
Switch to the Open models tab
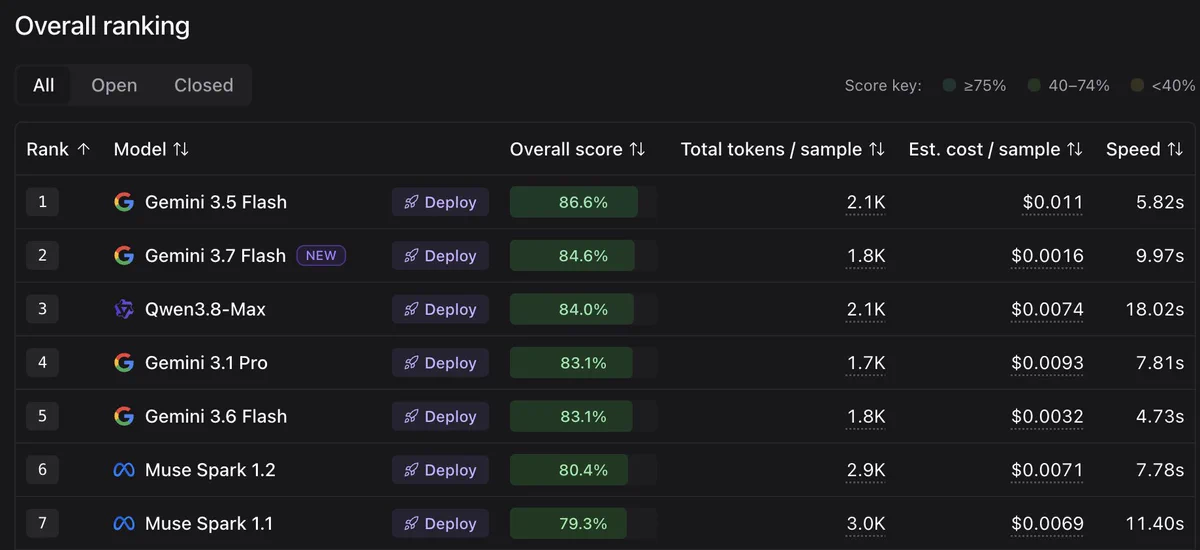click(114, 85)
